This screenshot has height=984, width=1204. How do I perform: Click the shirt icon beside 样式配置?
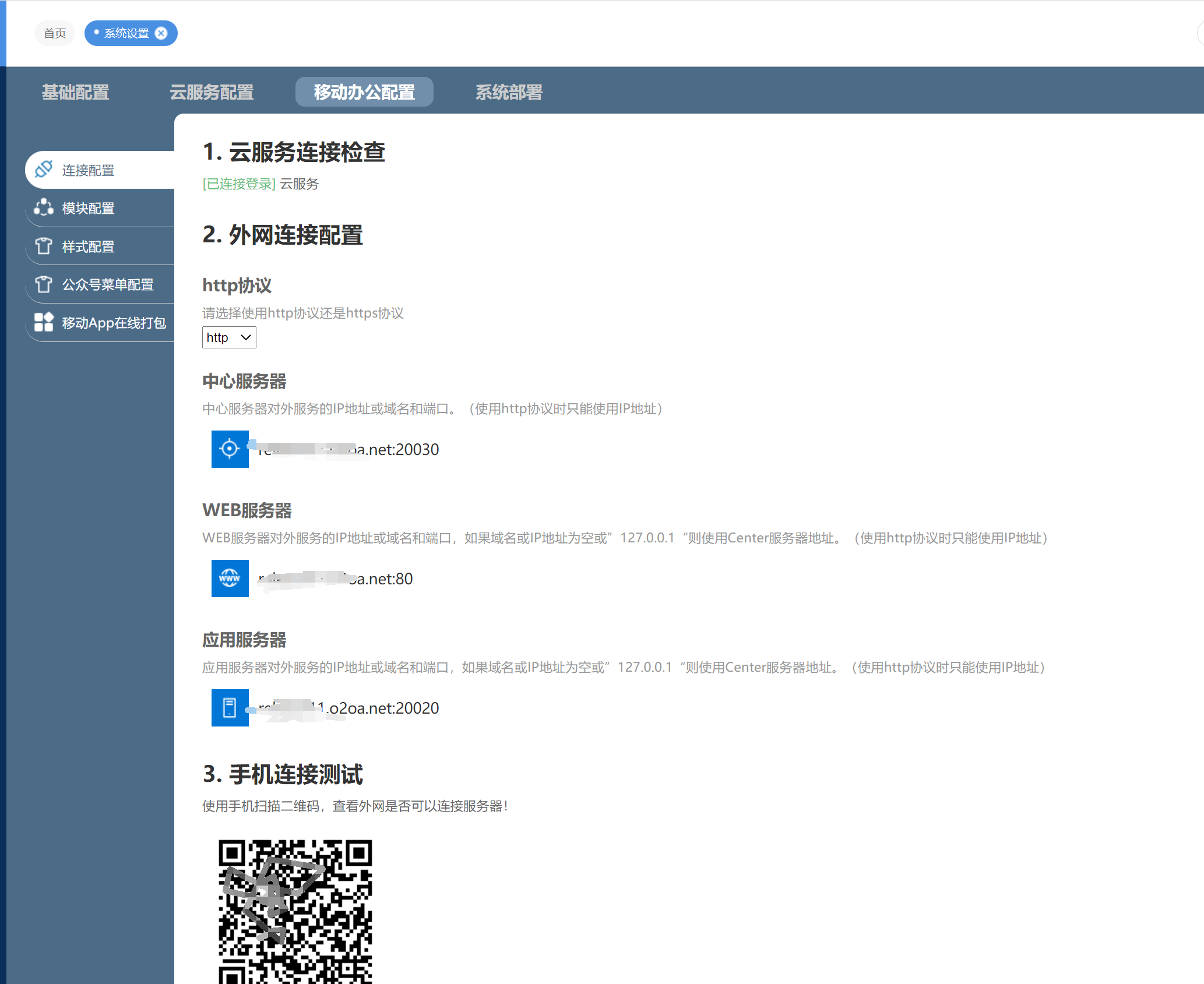44,246
